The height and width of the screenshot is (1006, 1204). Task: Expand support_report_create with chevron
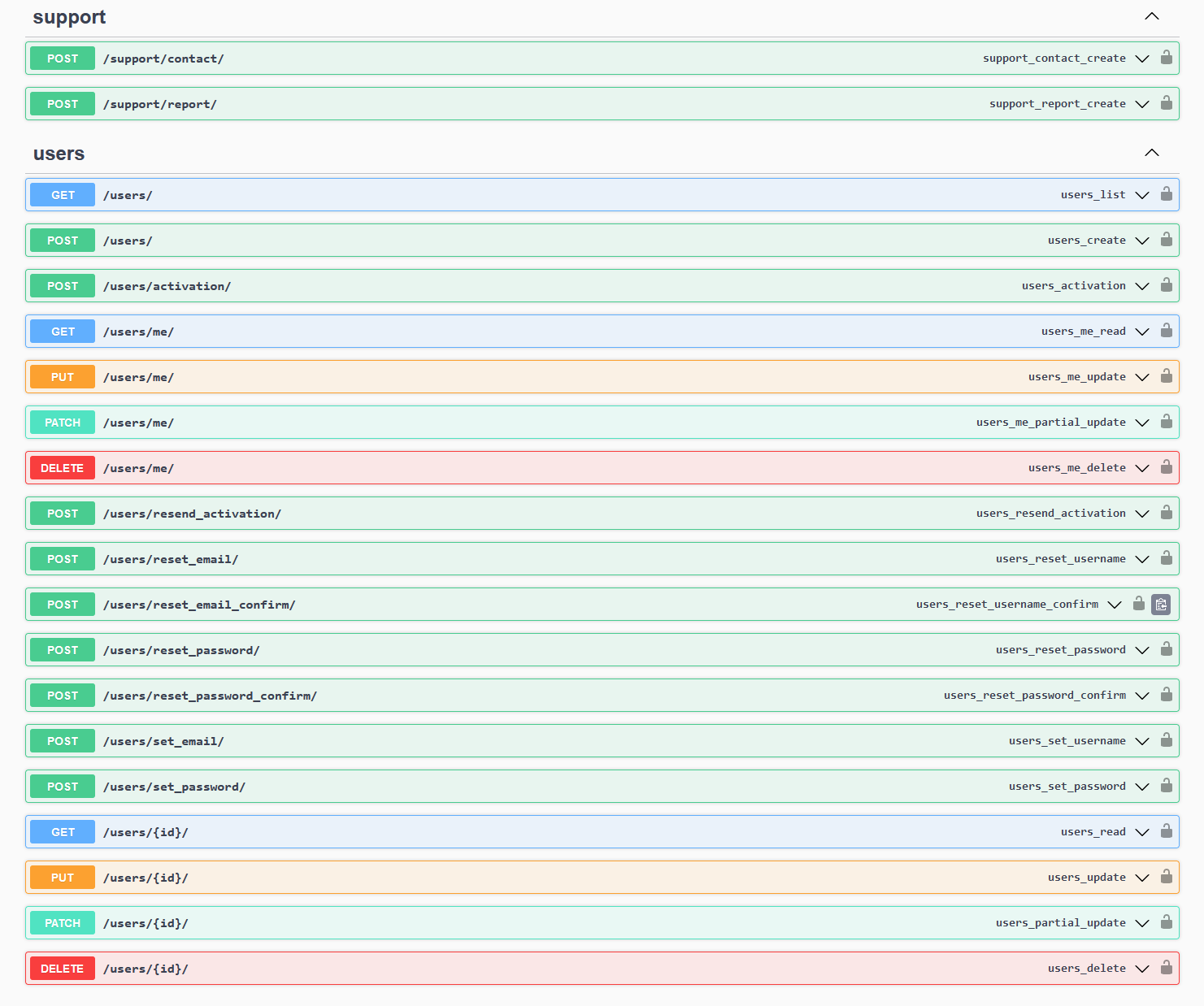[x=1142, y=104]
